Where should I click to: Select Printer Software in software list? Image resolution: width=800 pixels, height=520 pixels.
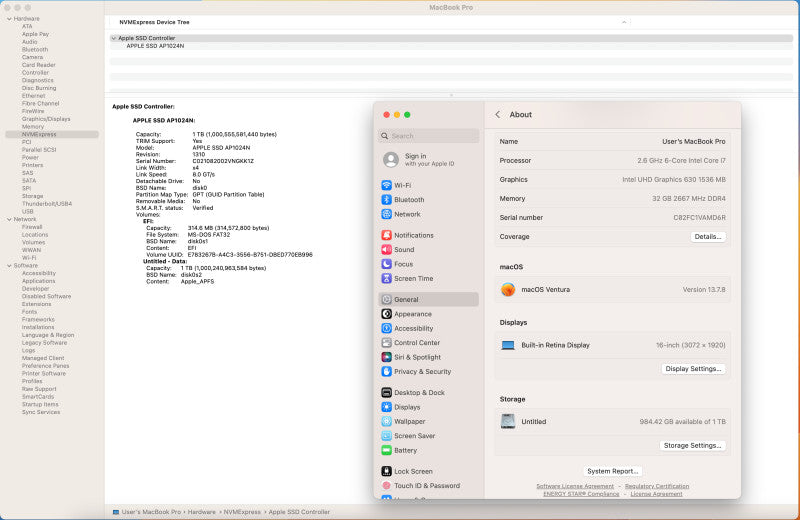pos(44,374)
